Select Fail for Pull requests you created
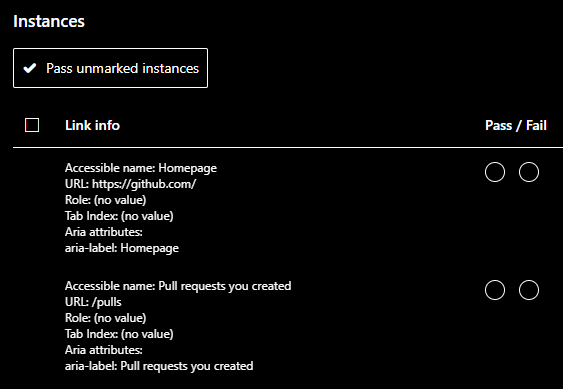The height and width of the screenshot is (389, 563). click(529, 290)
